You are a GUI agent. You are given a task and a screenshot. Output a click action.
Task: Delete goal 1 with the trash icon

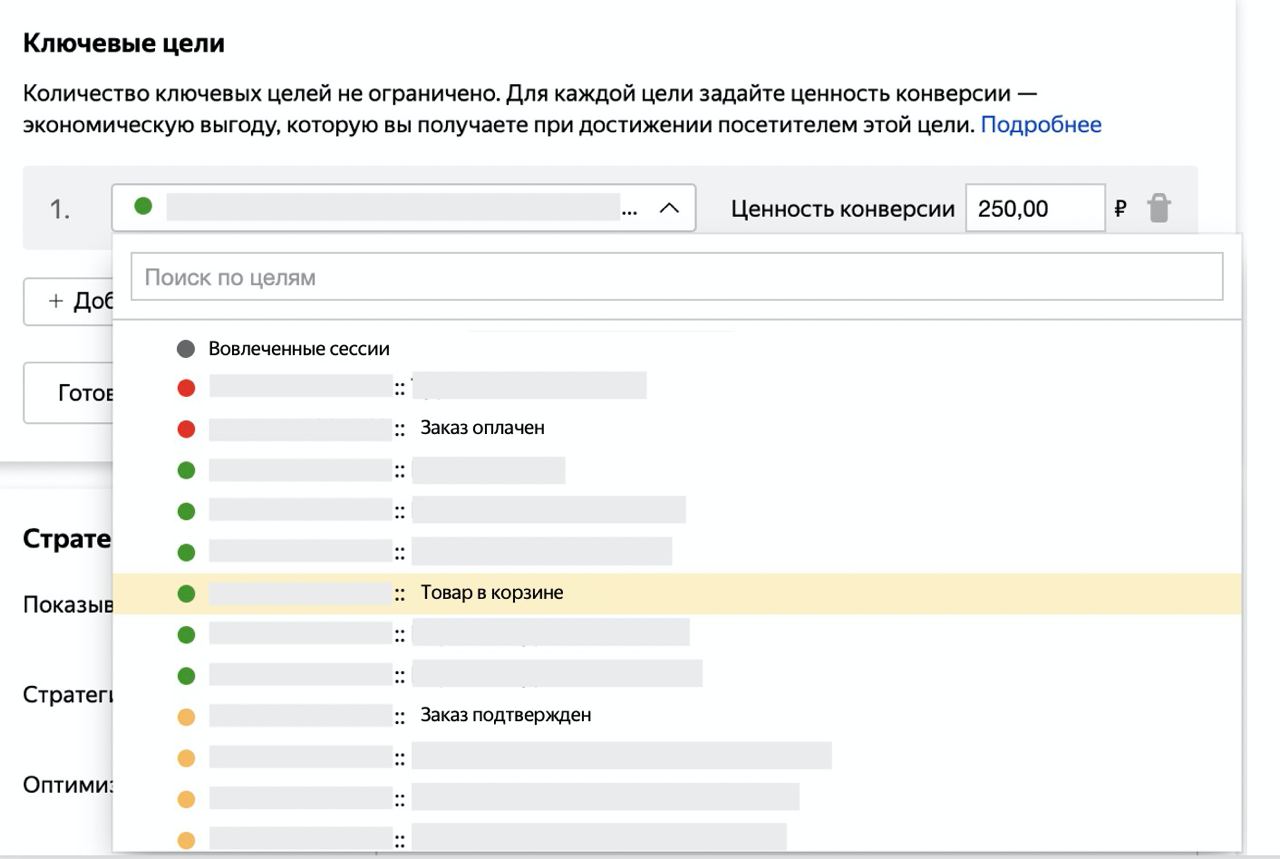tap(1158, 209)
